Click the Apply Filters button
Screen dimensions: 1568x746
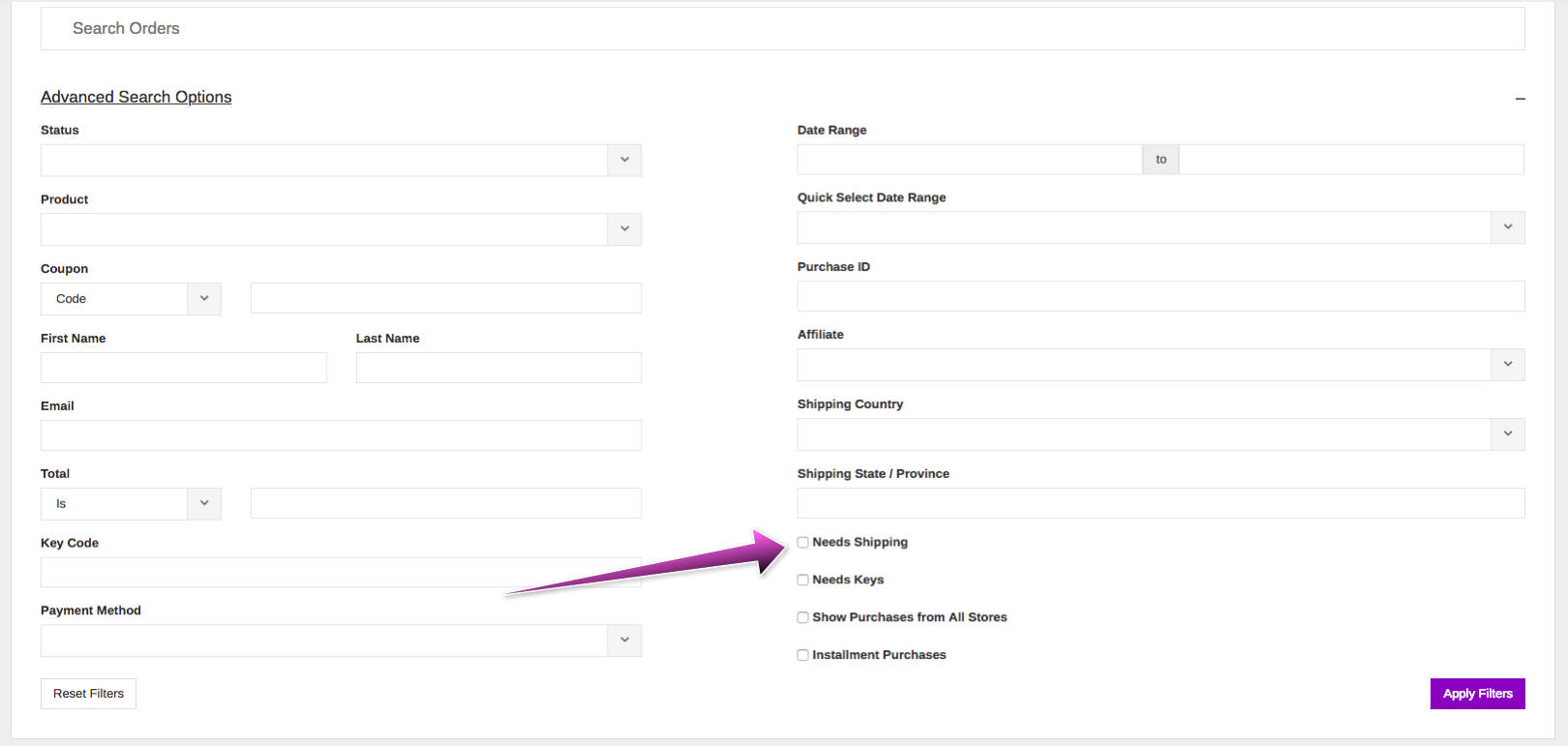(x=1477, y=694)
